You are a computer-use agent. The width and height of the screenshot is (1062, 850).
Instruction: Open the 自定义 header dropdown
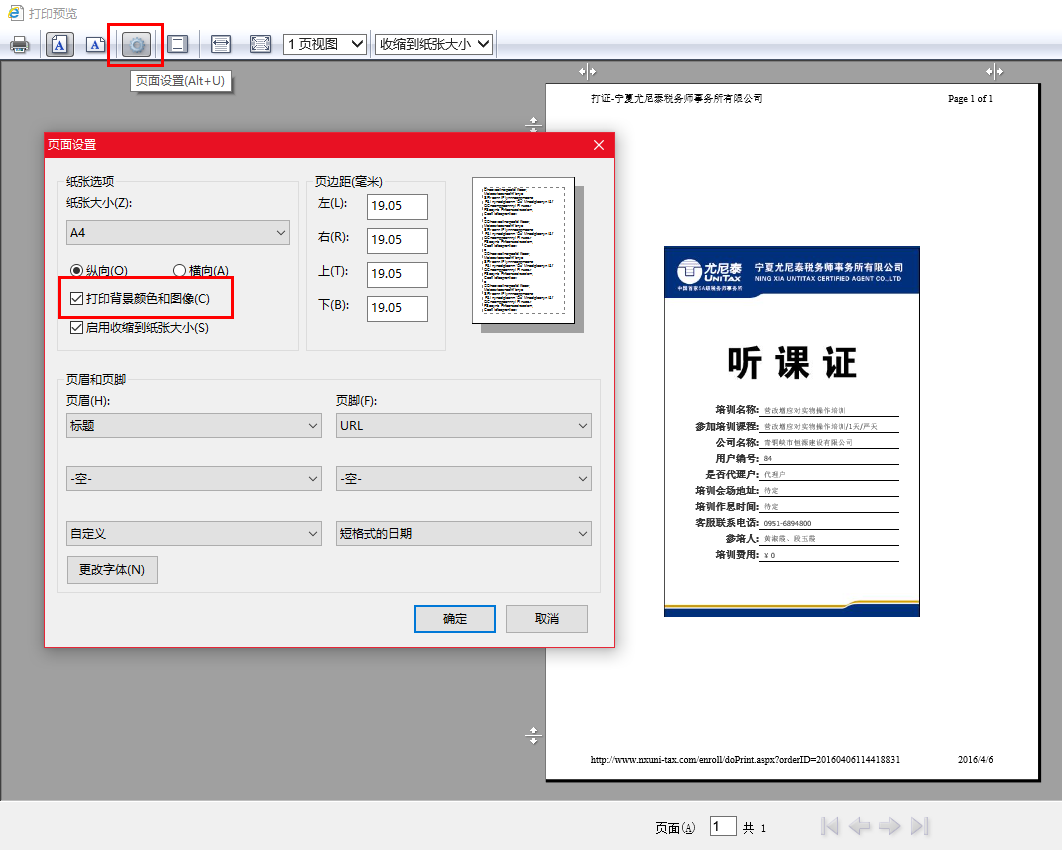pos(194,534)
